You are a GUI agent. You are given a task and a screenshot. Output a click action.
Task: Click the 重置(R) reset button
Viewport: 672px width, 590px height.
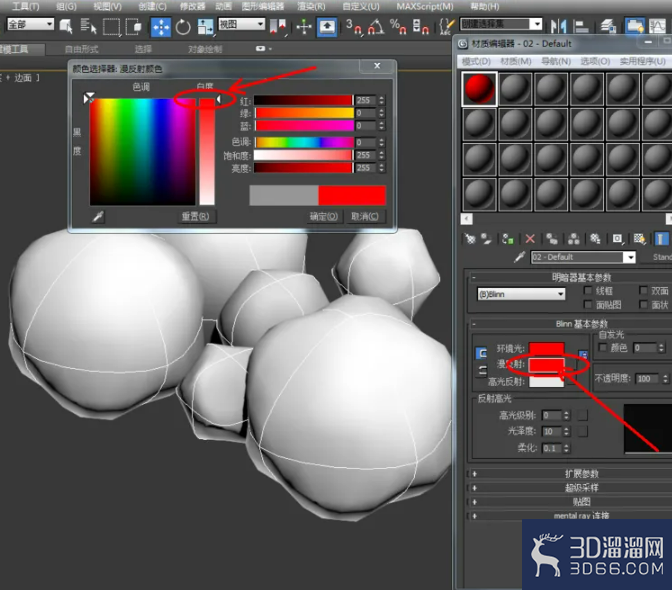coord(195,217)
